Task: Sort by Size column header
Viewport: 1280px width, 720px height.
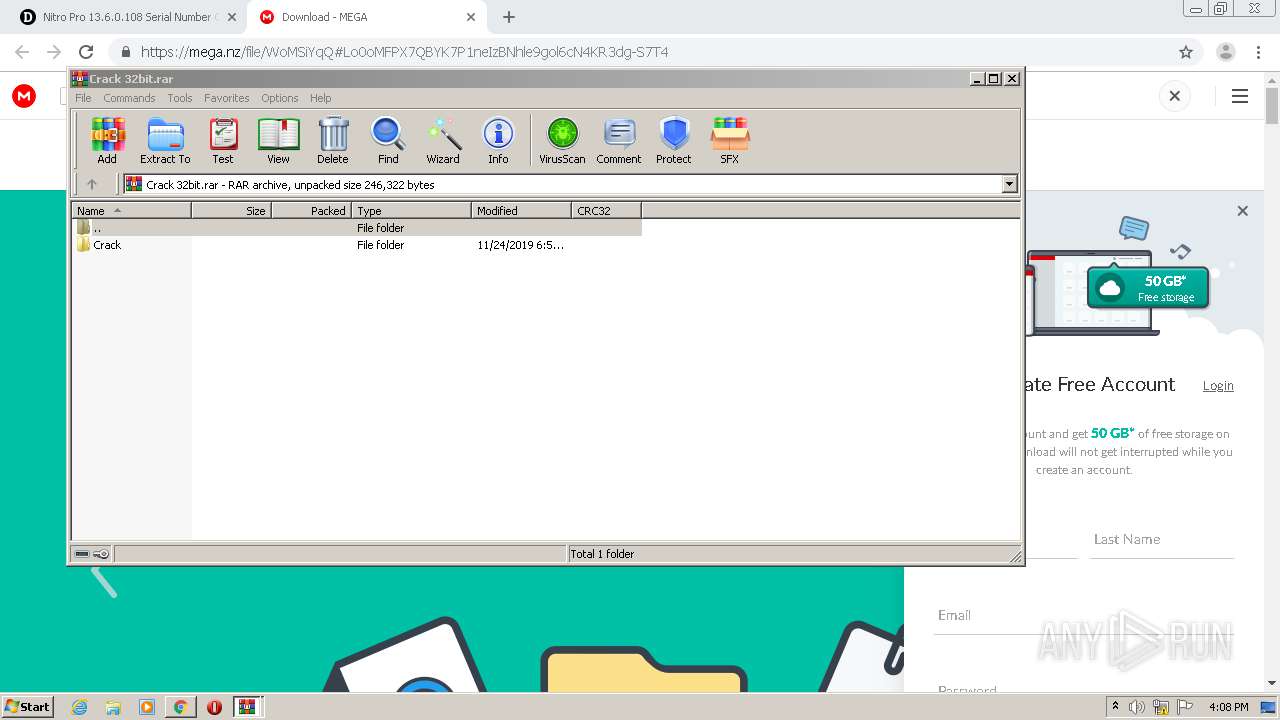Action: 231,210
